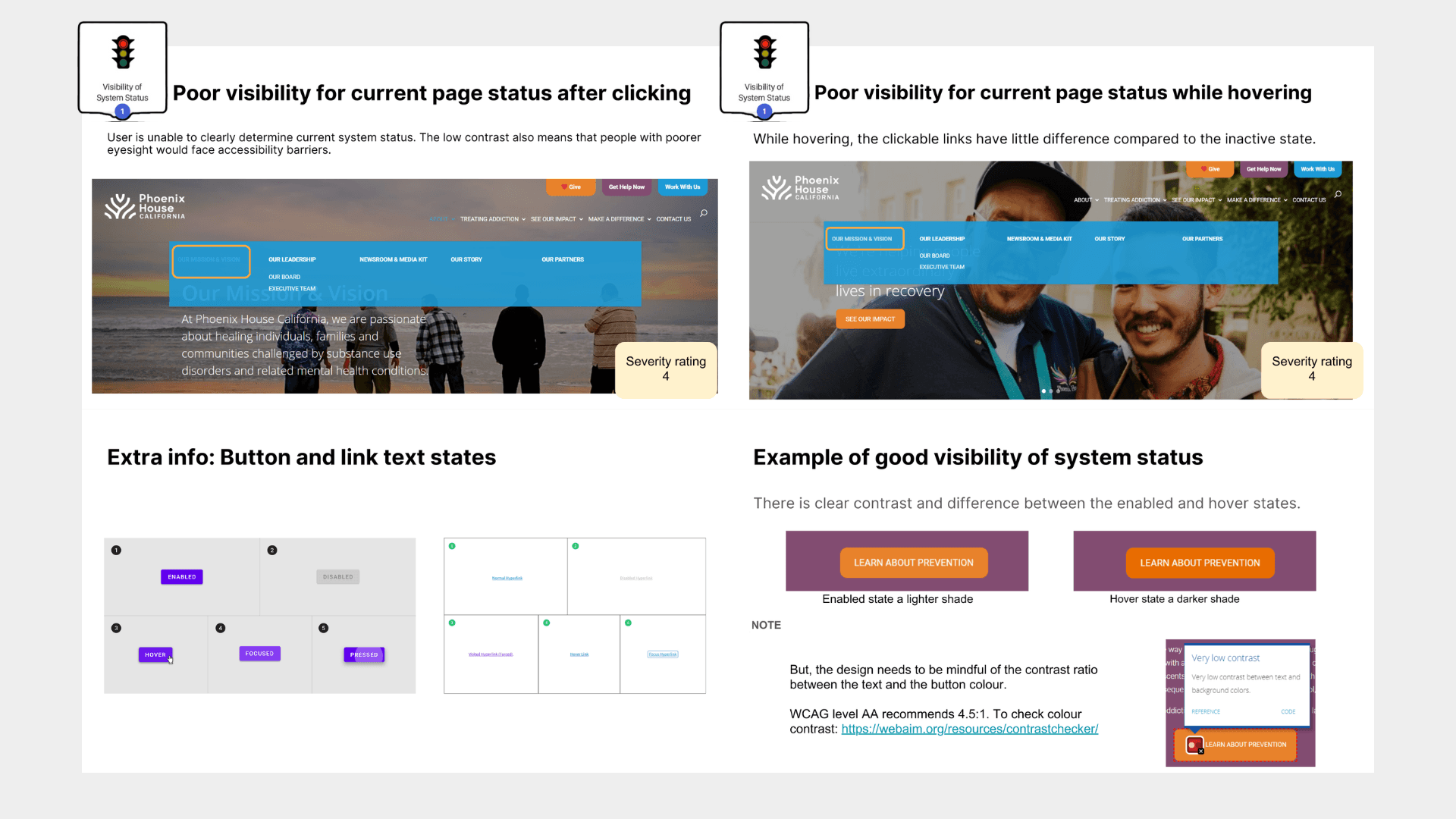Expand MAKE A DIFFERENCE dropdown in the right screenshot

click(1257, 200)
